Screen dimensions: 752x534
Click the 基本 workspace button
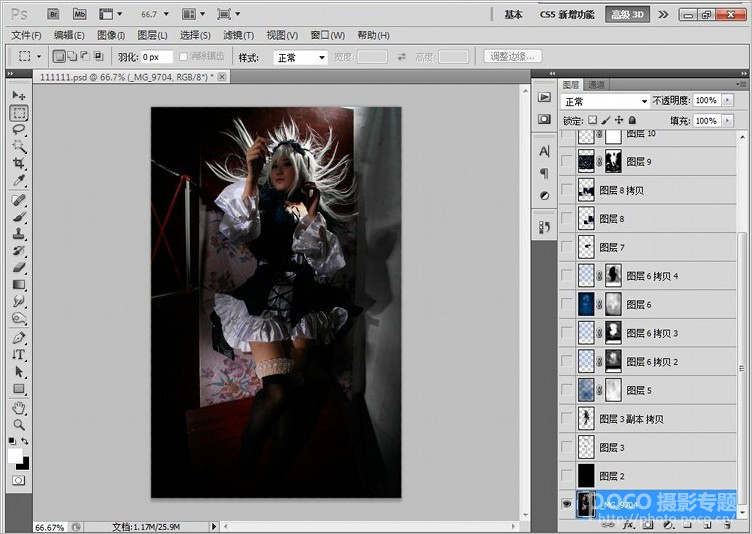(514, 15)
